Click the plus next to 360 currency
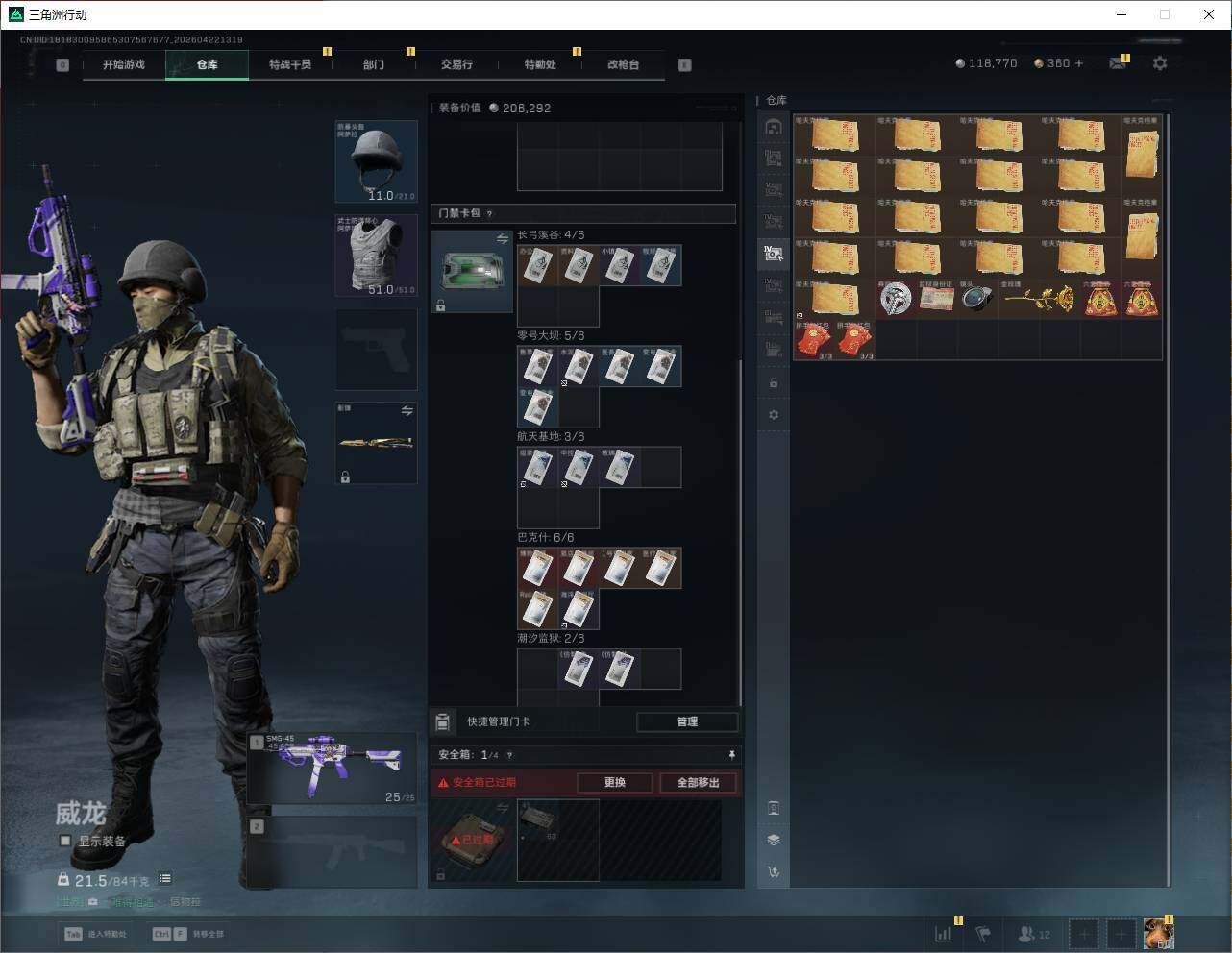The width and height of the screenshot is (1232, 953). click(x=1079, y=63)
